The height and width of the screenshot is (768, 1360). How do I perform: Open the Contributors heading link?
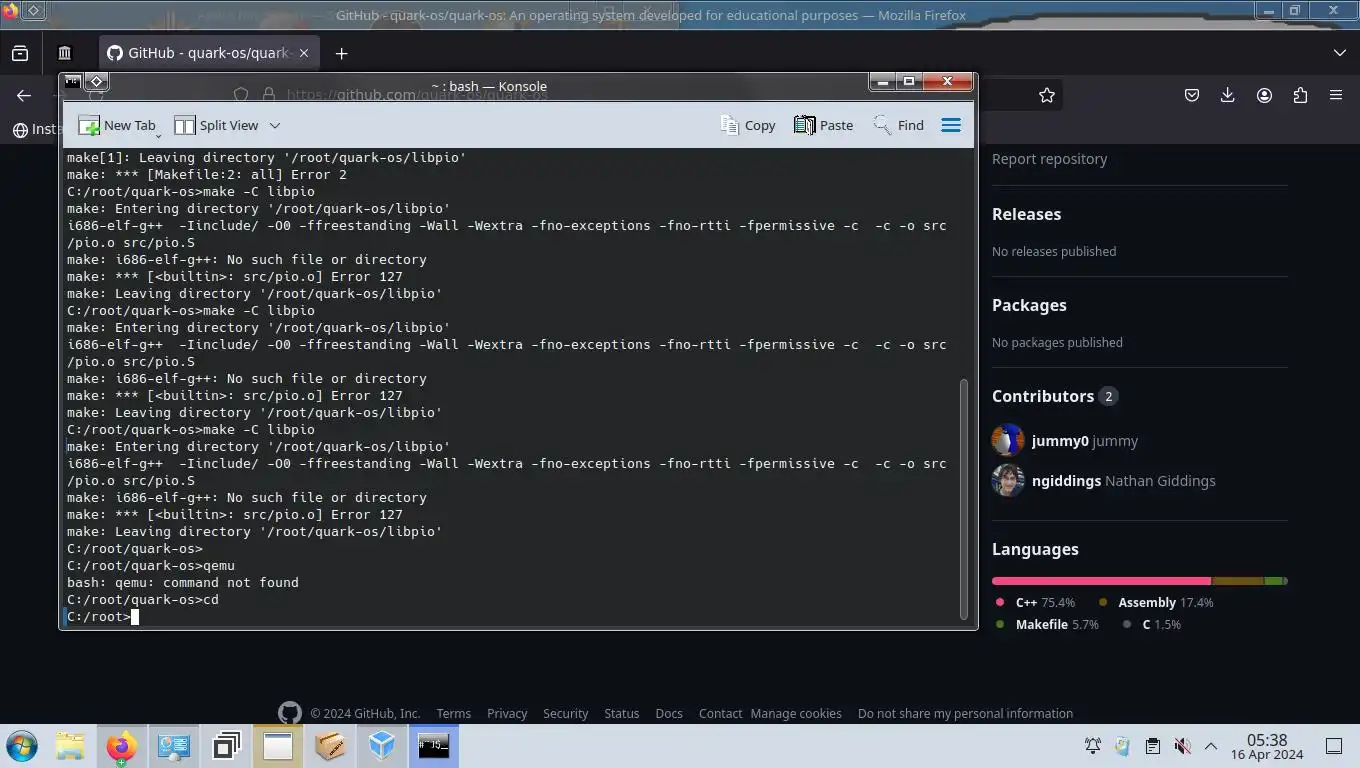pyautogui.click(x=1054, y=396)
